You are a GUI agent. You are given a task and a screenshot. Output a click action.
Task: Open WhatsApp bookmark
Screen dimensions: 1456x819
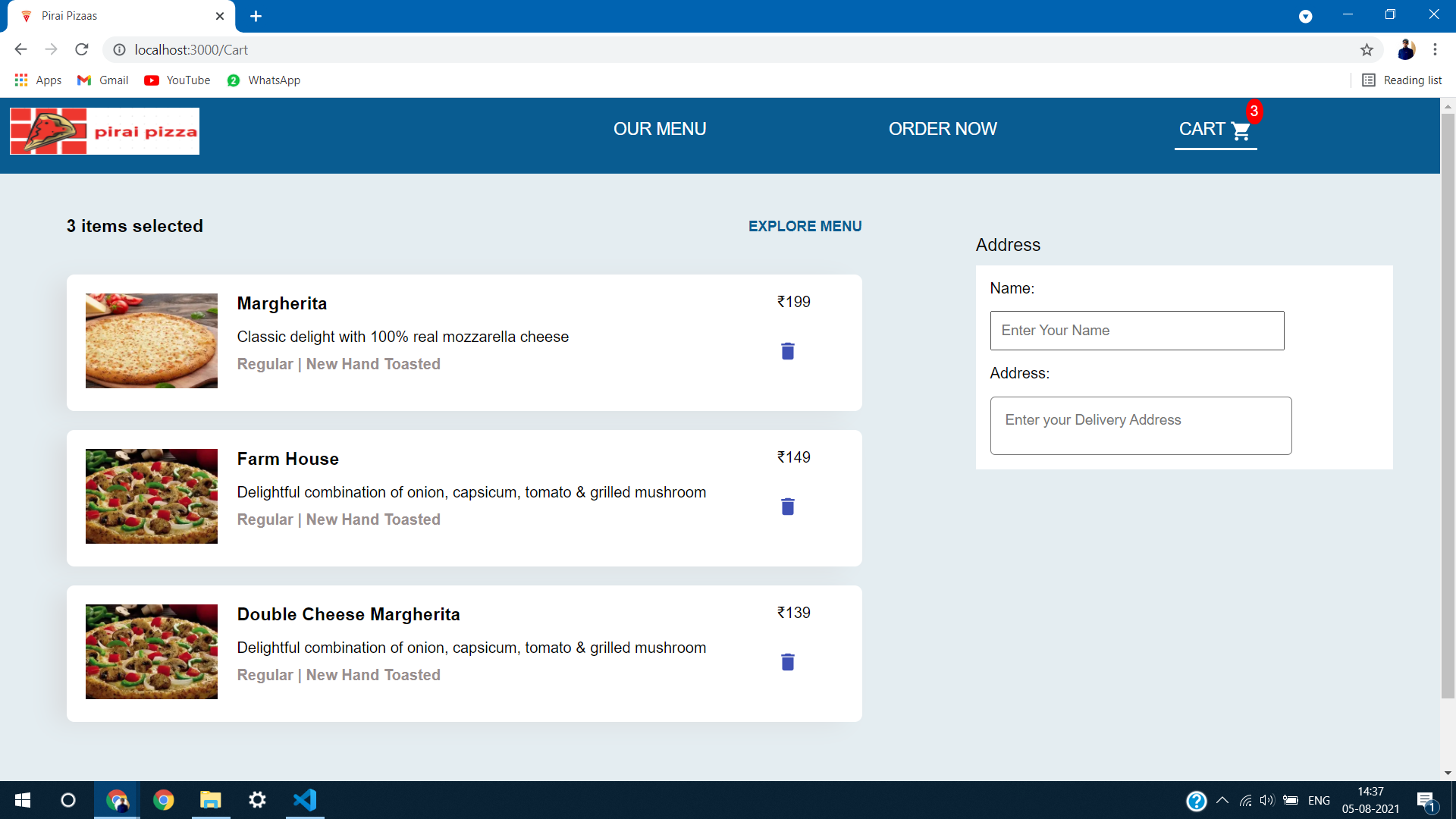(x=264, y=80)
